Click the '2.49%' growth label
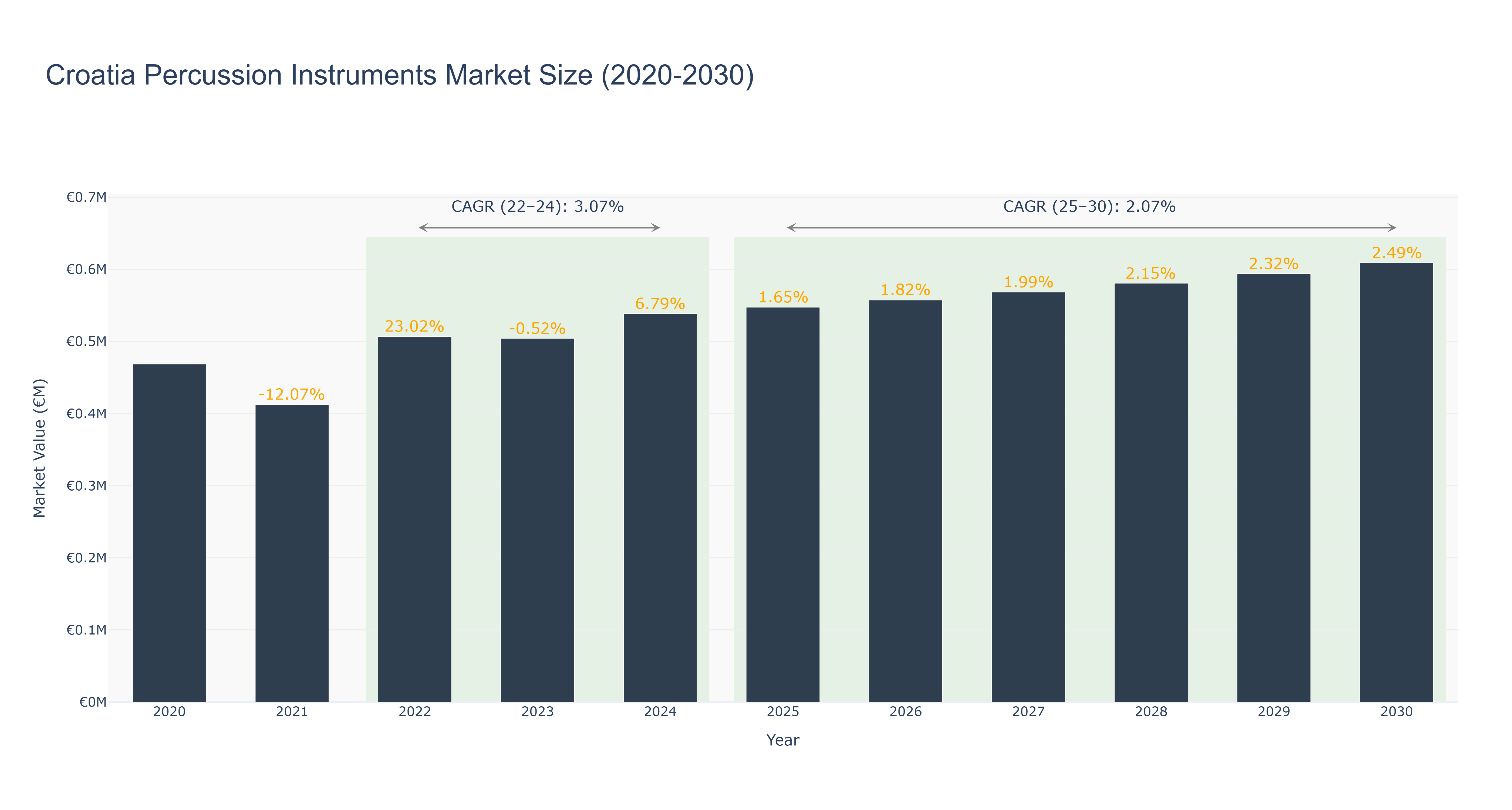 (x=1396, y=253)
